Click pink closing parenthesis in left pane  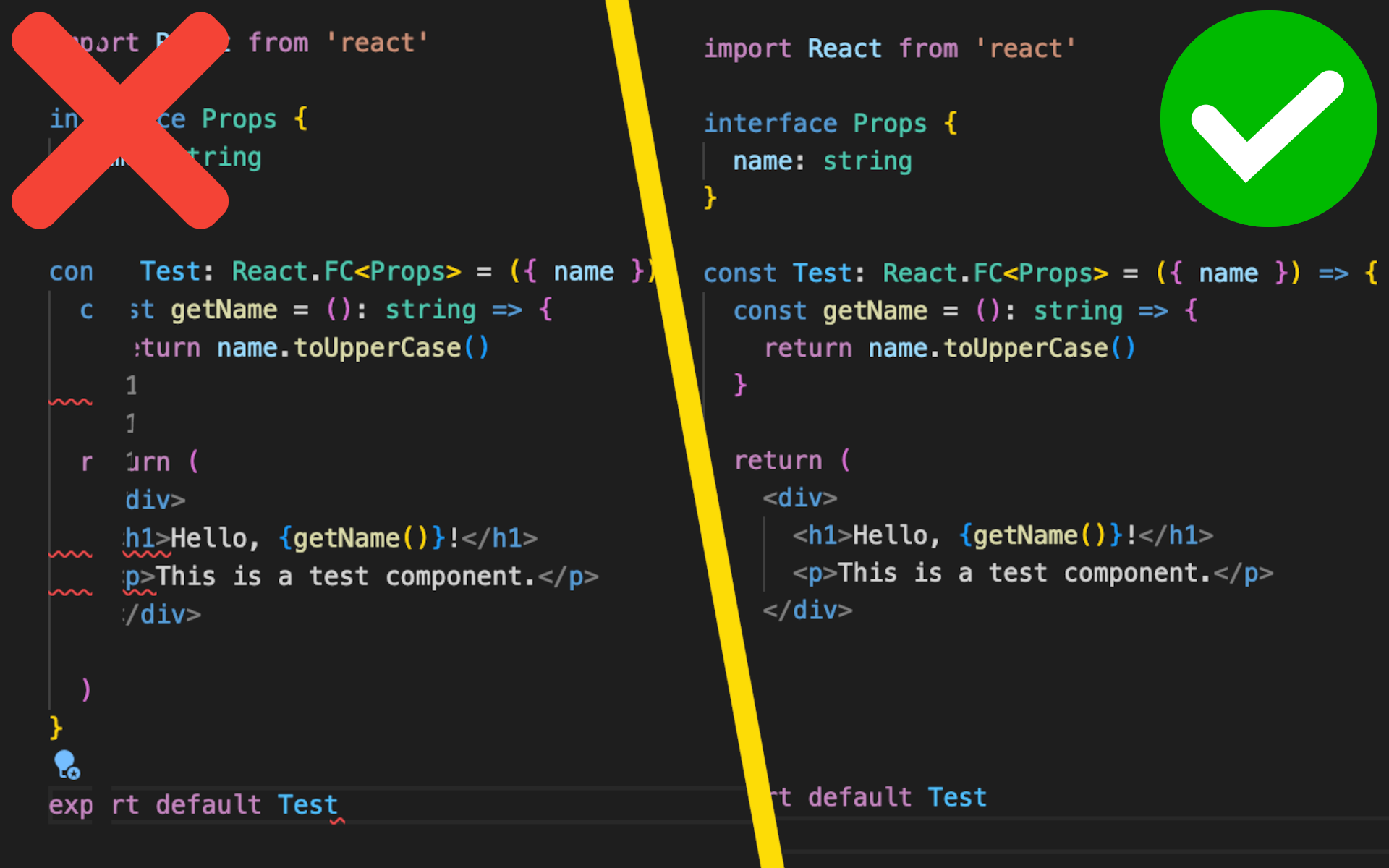tap(86, 689)
